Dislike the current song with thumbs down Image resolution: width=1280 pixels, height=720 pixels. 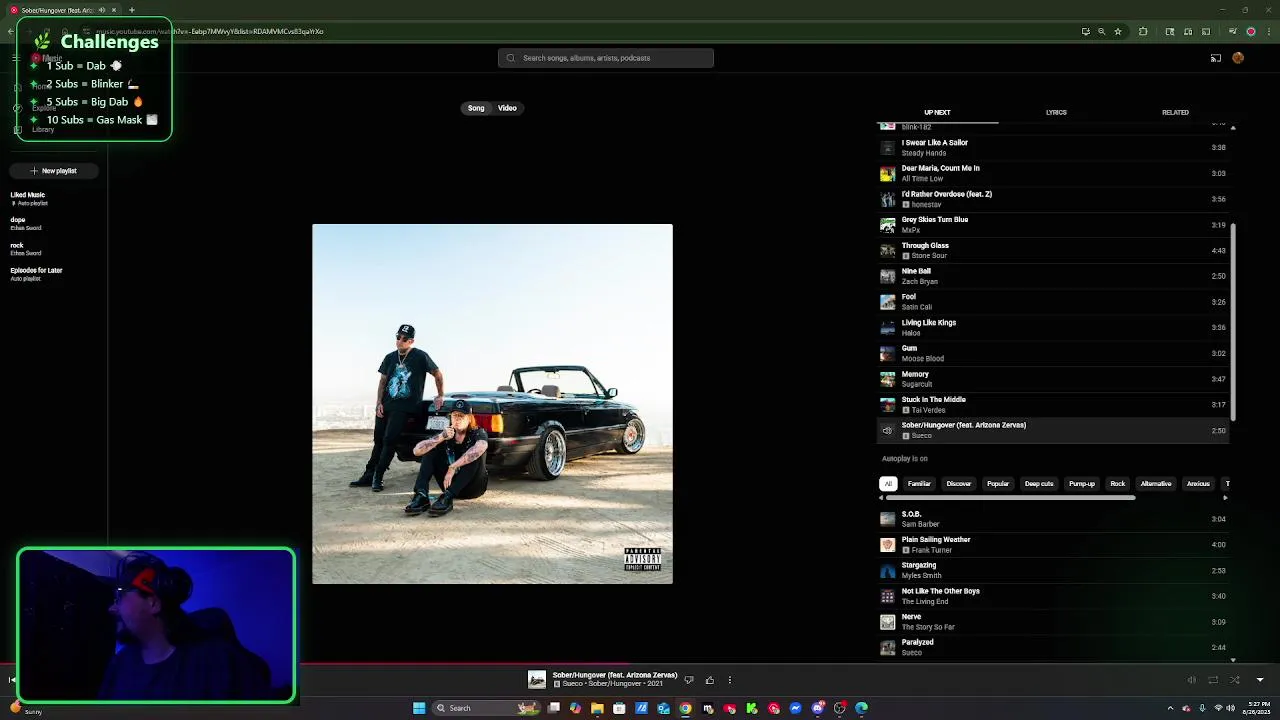tap(688, 680)
